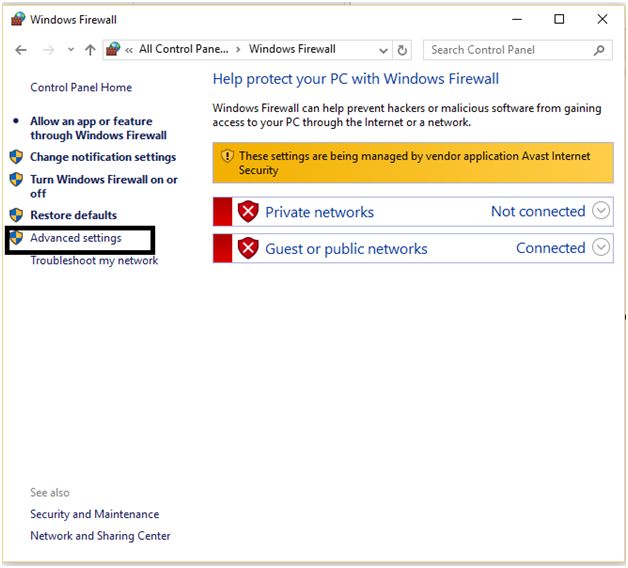Screen dimensions: 628x568
Task: Click the firewall icon in address bar
Action: coord(113,49)
